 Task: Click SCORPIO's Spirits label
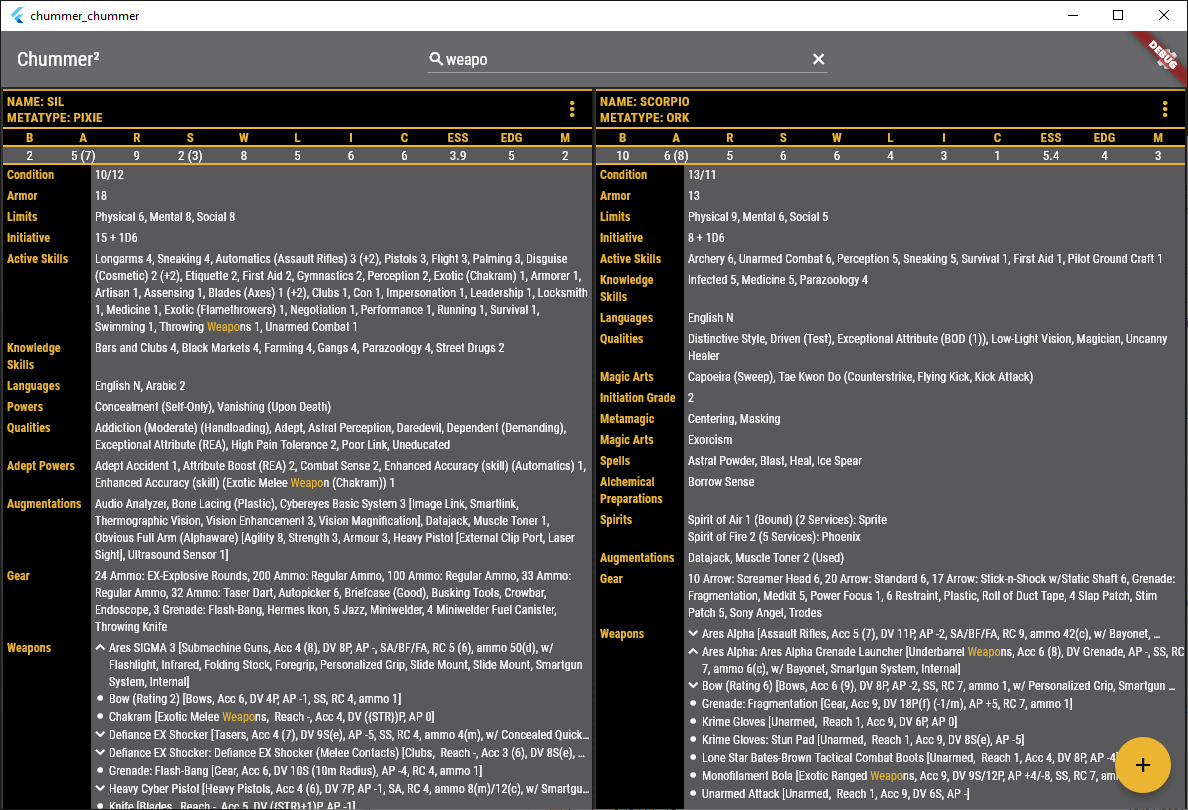click(x=615, y=520)
